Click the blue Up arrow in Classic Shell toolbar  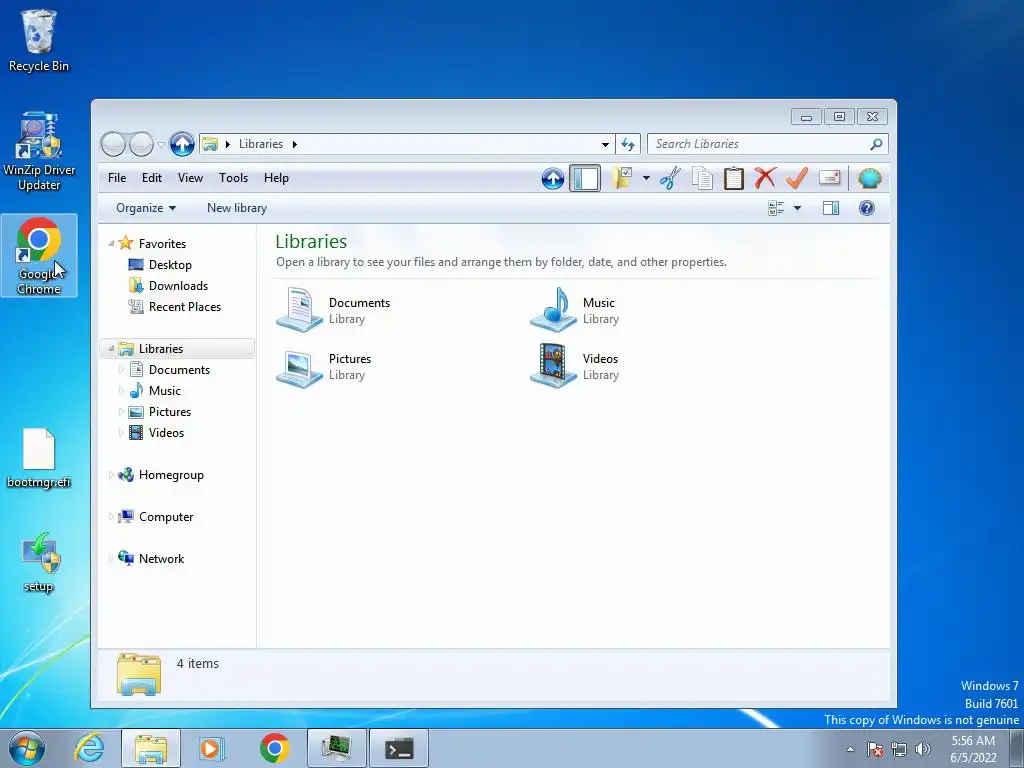point(552,178)
